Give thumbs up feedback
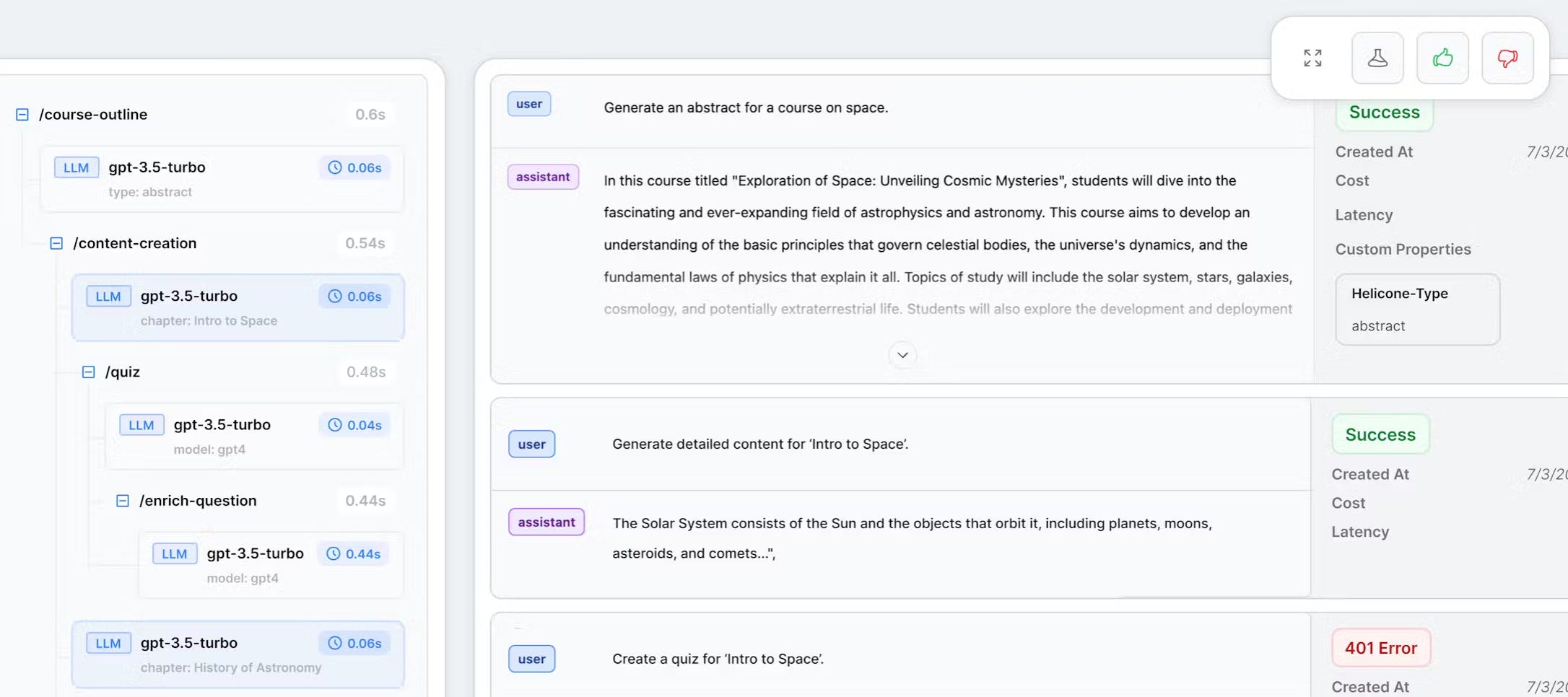 1442,58
